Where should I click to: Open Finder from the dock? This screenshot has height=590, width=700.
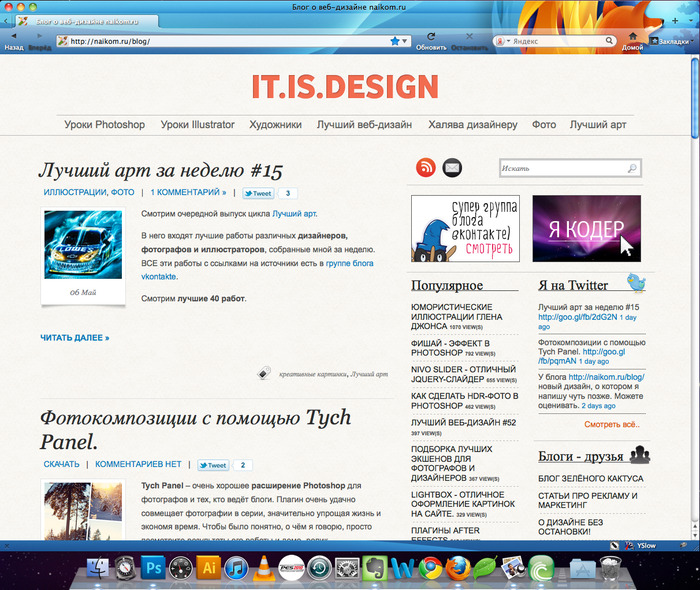click(x=97, y=568)
